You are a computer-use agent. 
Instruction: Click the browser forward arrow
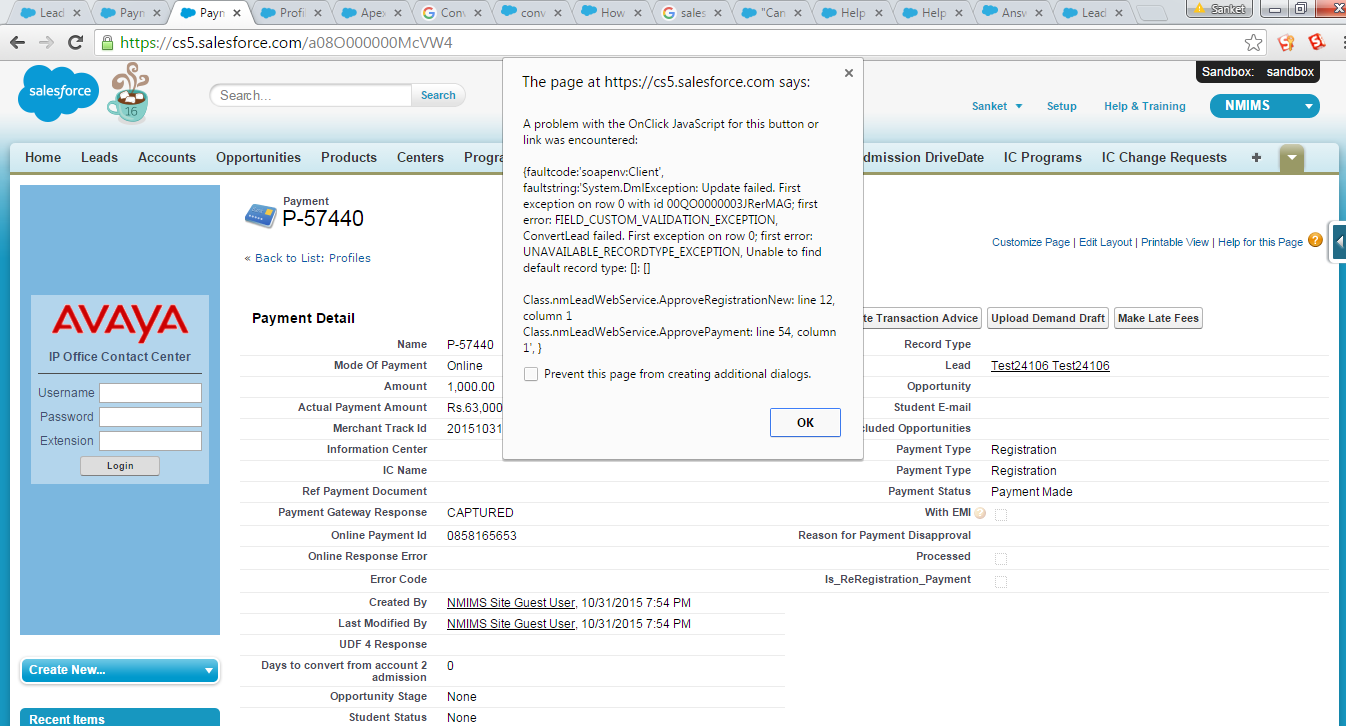point(46,43)
